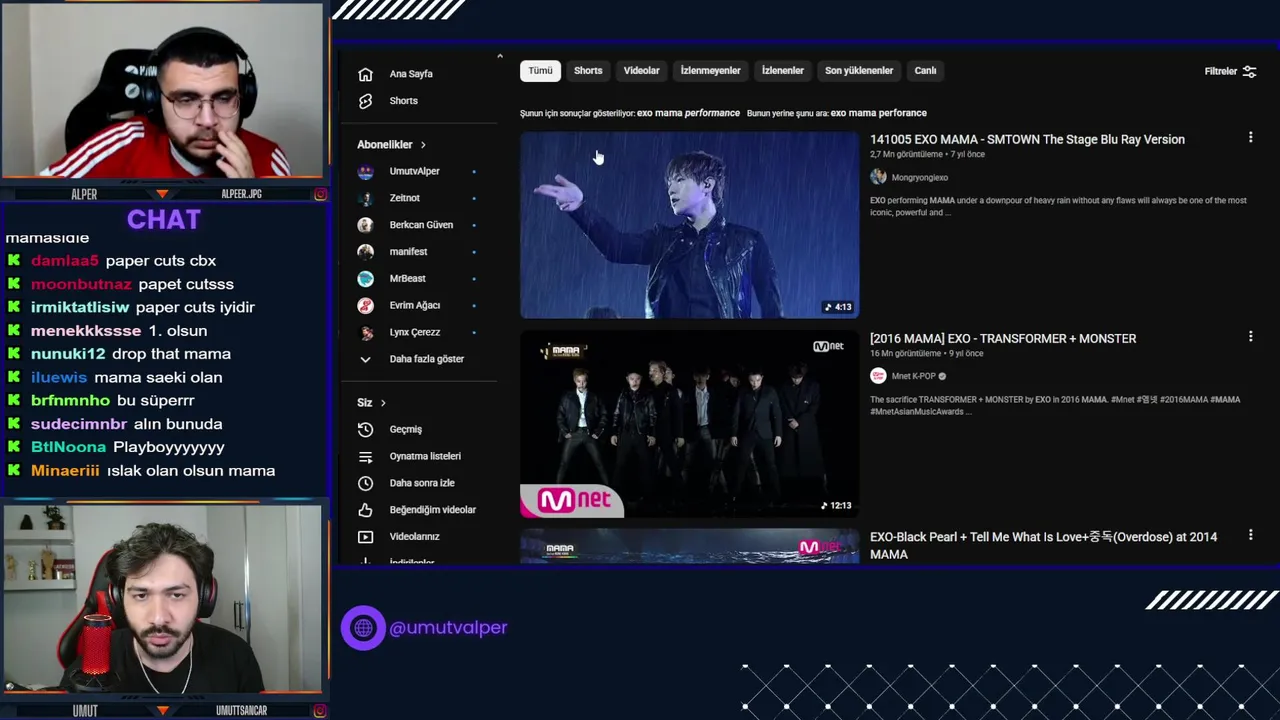Click 'Ana Sayfa' sidebar label
This screenshot has width=1280, height=720.
pos(411,74)
